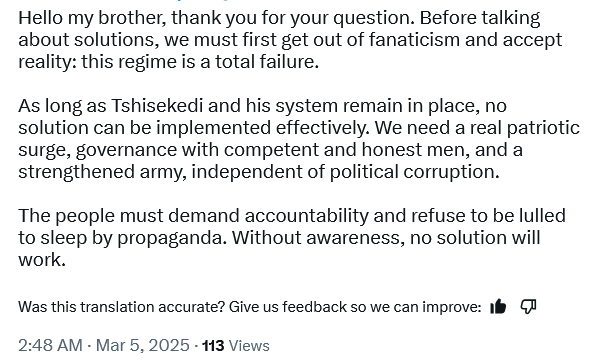The width and height of the screenshot is (598, 360).
Task: Click the word 'Tshisekedi' in the post
Action: point(157,106)
